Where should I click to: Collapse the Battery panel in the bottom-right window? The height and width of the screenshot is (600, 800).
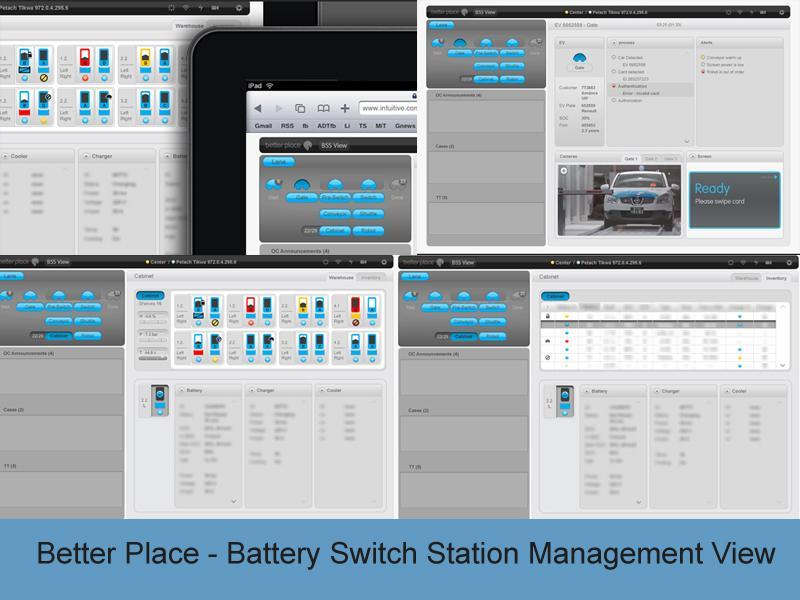click(587, 391)
